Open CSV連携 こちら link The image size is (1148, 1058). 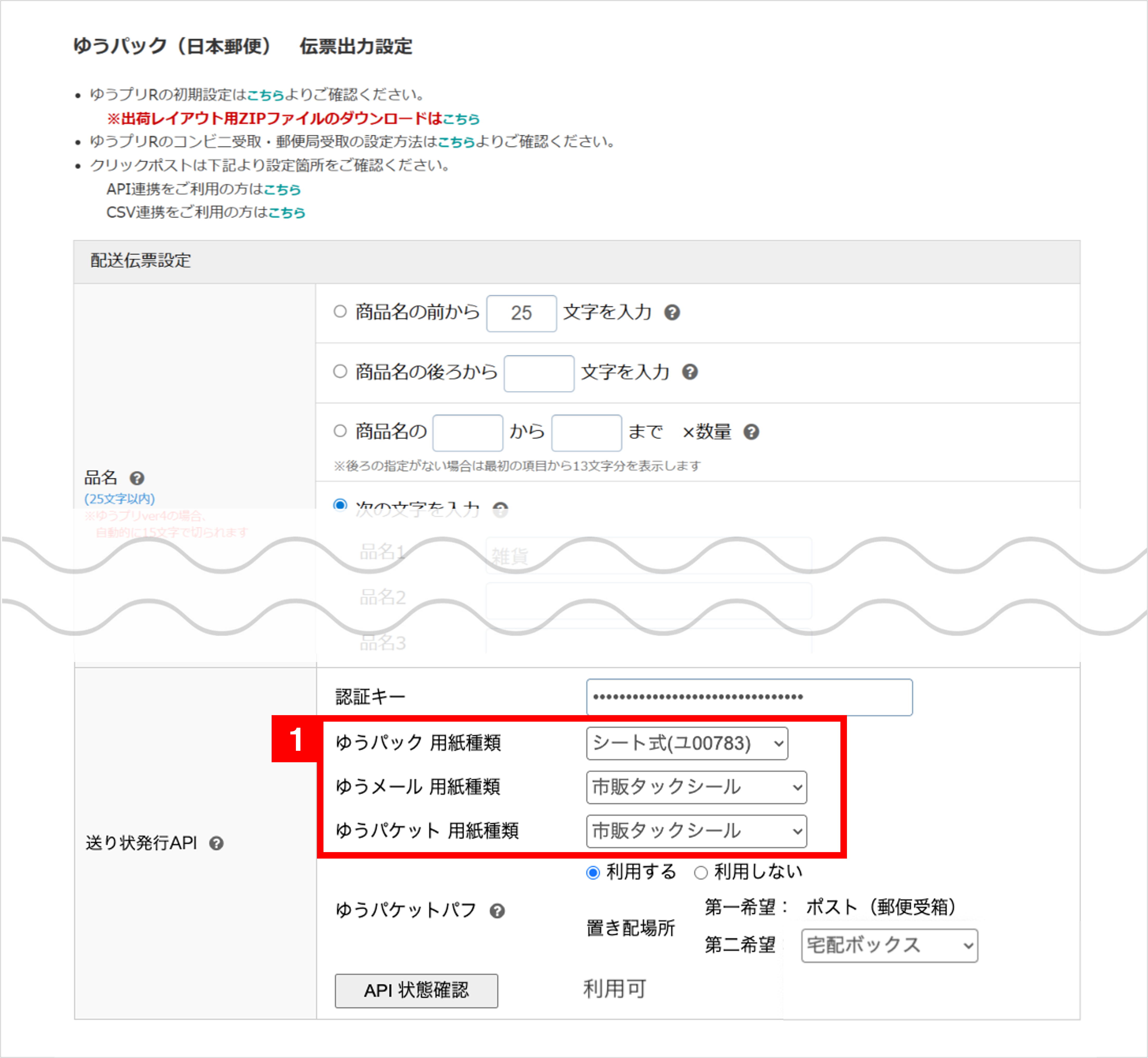287,213
